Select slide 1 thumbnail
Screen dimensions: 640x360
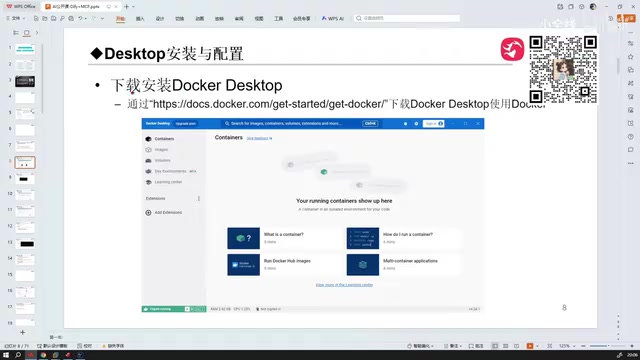pos(25,49)
